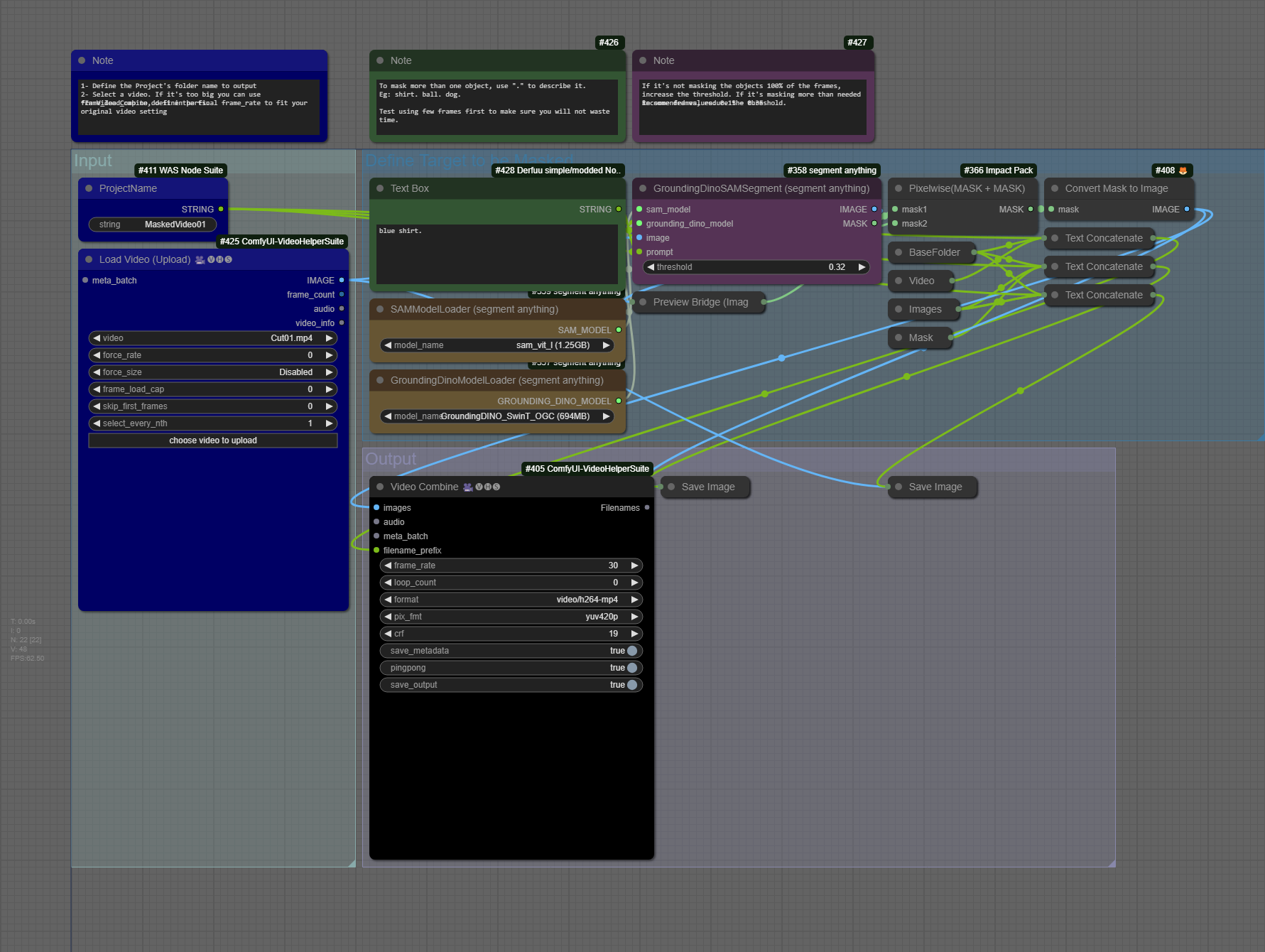Collapse the ProjectName node using its dot

(x=89, y=188)
